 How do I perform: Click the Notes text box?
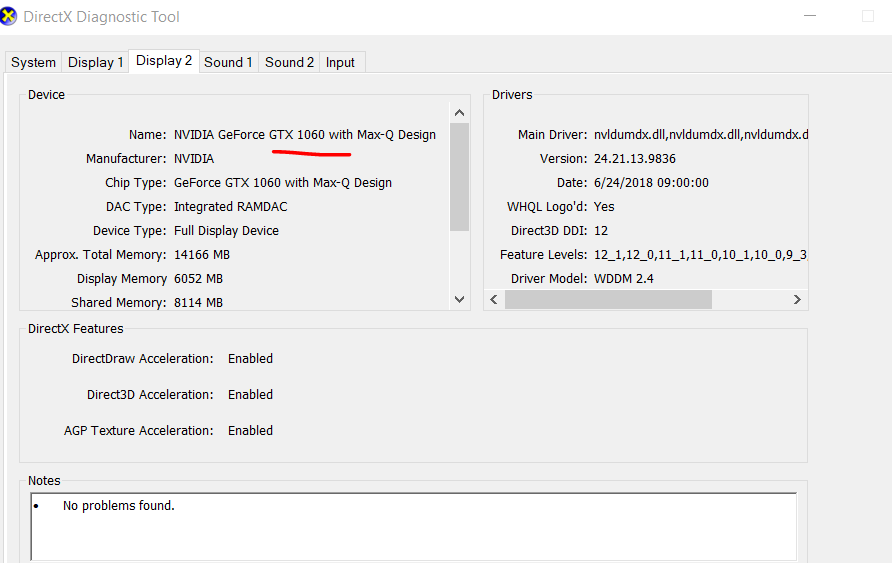[414, 527]
